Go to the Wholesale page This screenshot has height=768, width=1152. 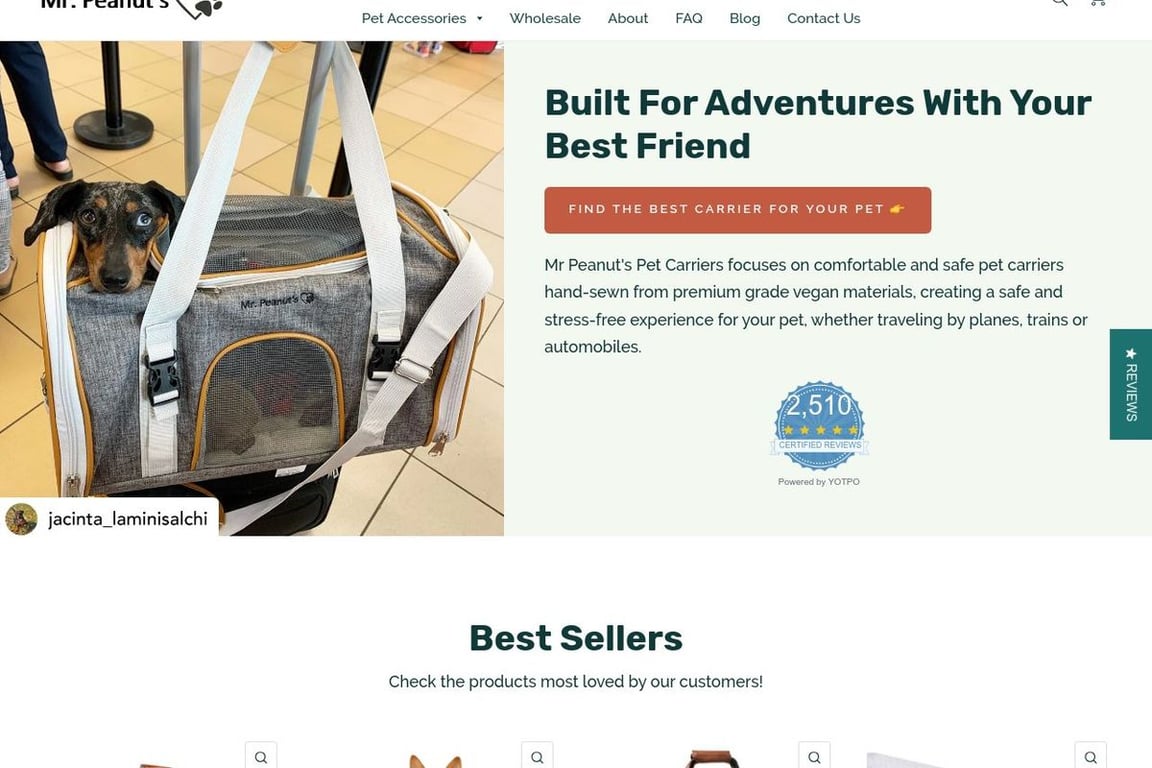(545, 18)
